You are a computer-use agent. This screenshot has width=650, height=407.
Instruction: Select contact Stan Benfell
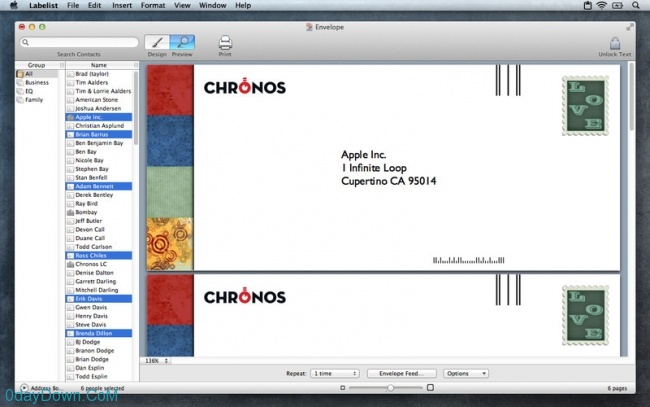click(x=99, y=177)
